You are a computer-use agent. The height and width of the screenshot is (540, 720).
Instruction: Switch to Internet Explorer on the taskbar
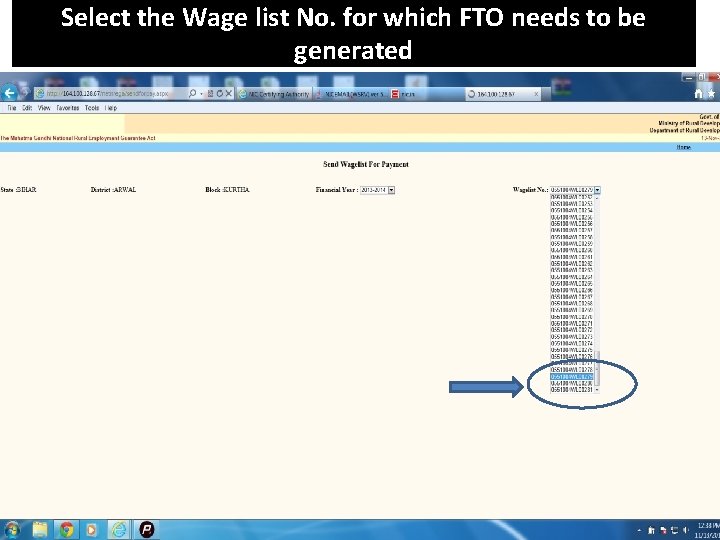(118, 530)
